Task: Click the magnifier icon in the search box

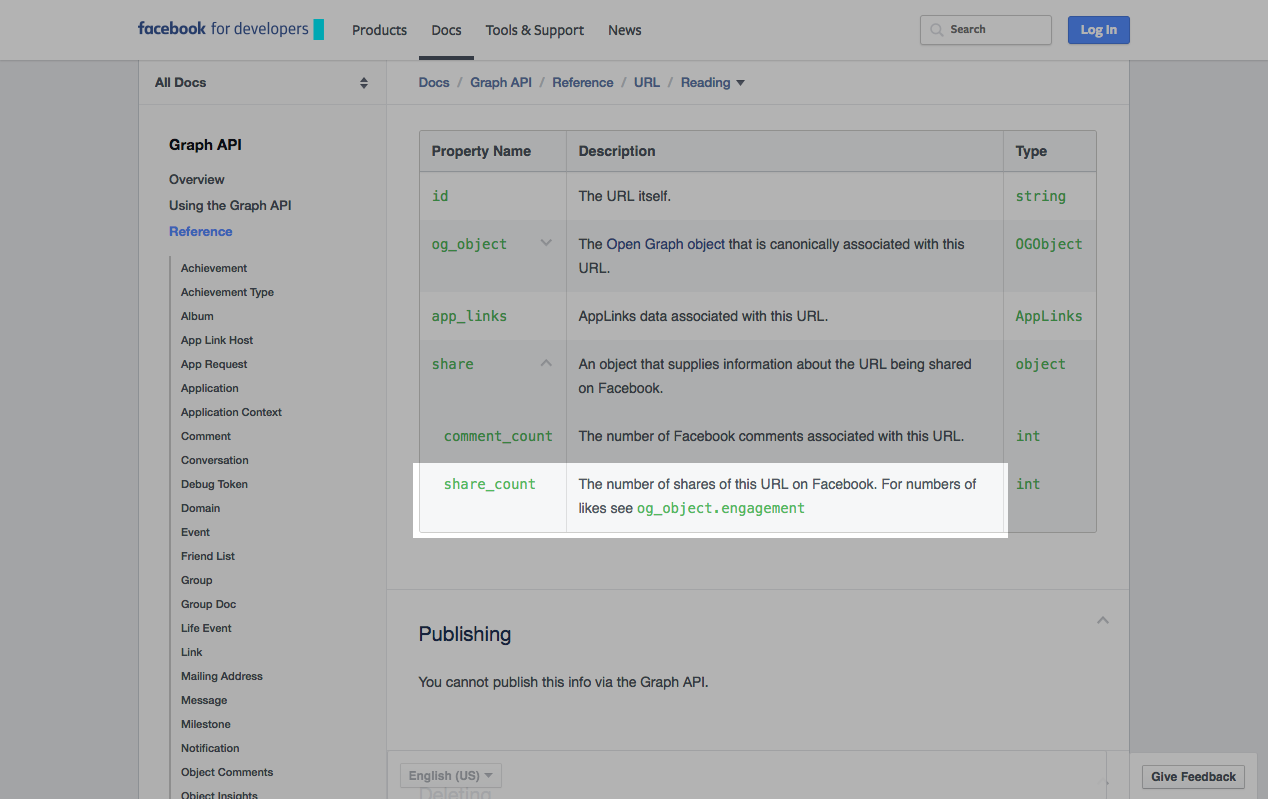Action: pyautogui.click(x=937, y=30)
